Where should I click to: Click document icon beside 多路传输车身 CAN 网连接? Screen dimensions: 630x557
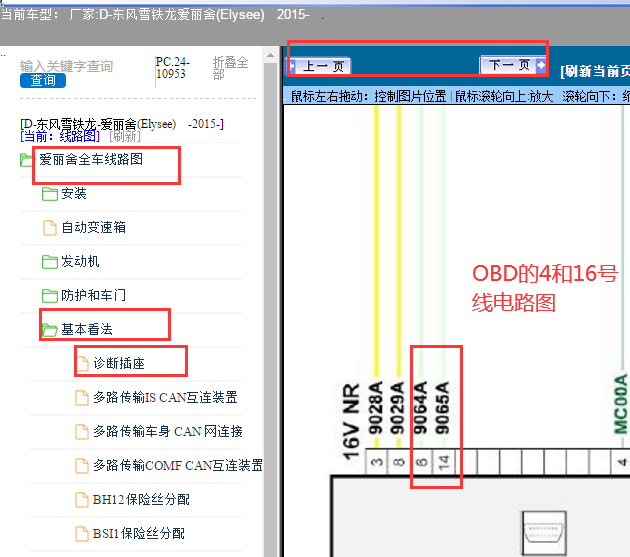82,432
